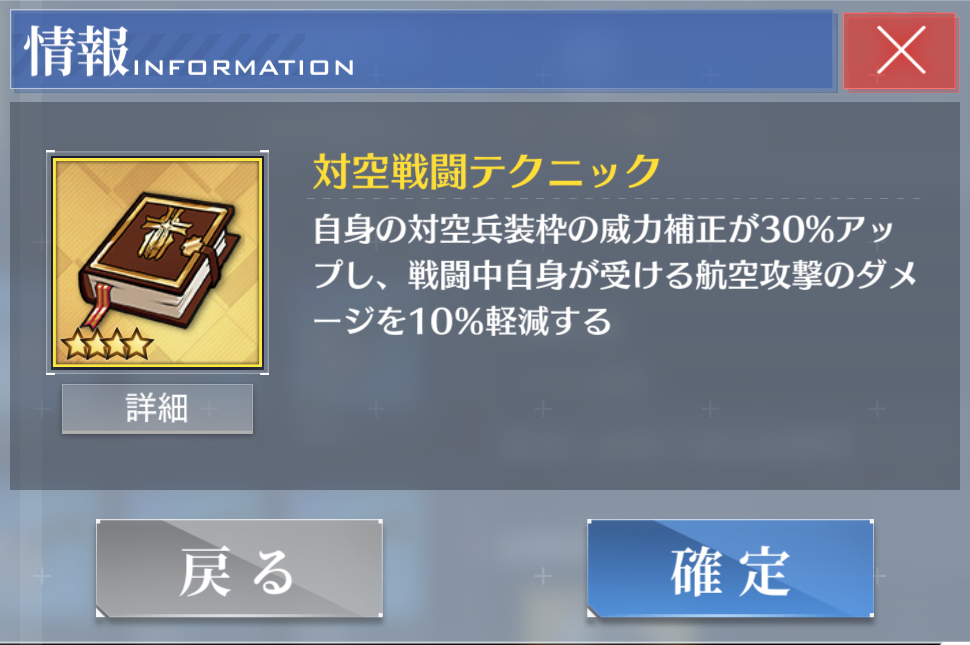The height and width of the screenshot is (645, 970).
Task: Click the 10%軽減する description text
Action: (x=462, y=321)
